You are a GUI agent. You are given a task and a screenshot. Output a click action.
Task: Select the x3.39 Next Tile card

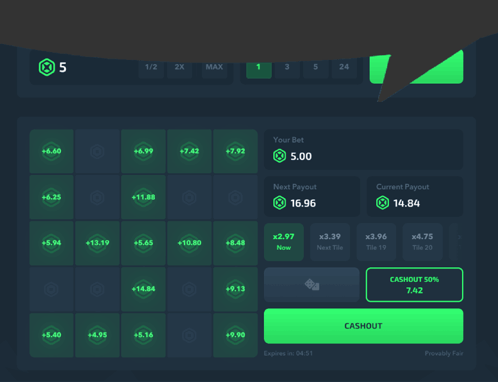[x=330, y=242]
